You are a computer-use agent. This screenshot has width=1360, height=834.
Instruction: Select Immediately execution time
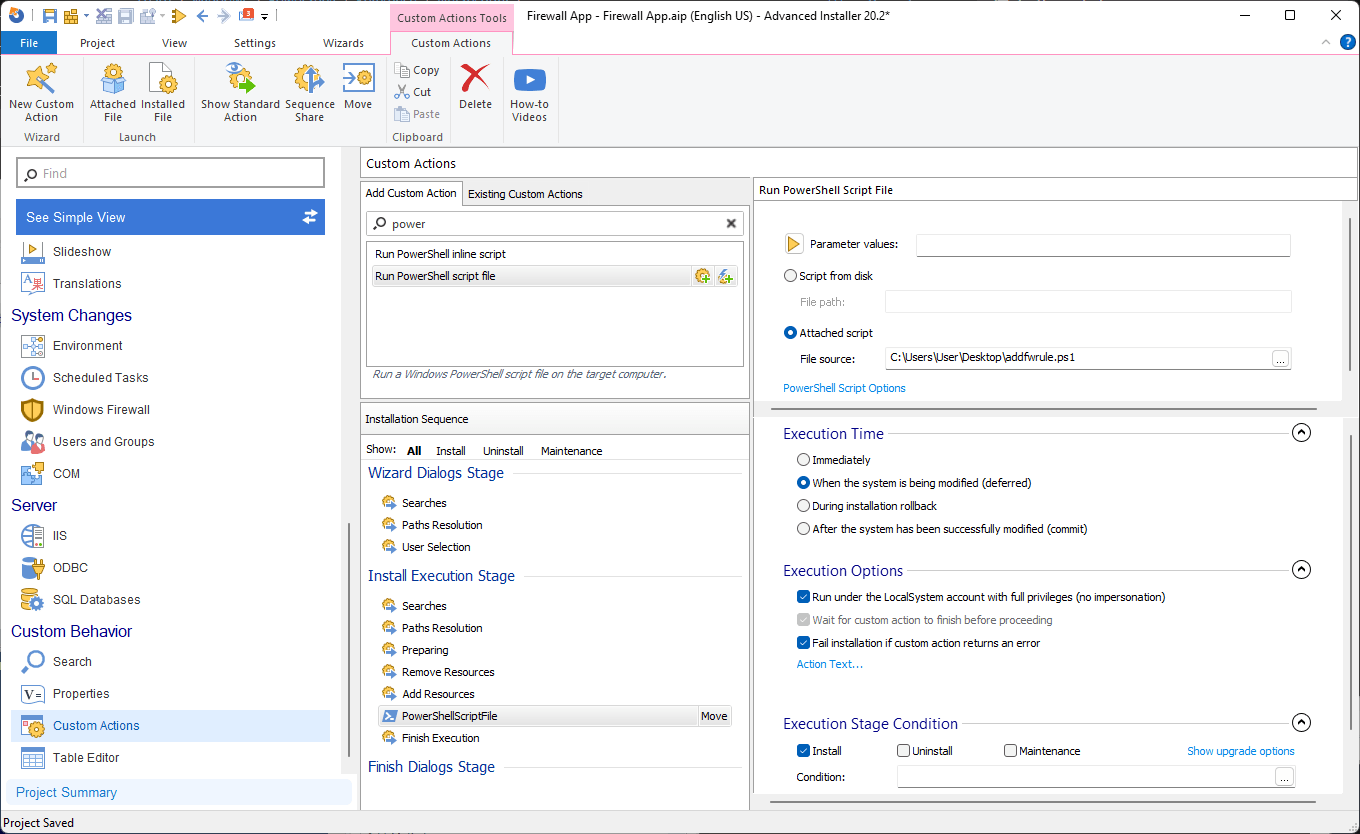[803, 460]
